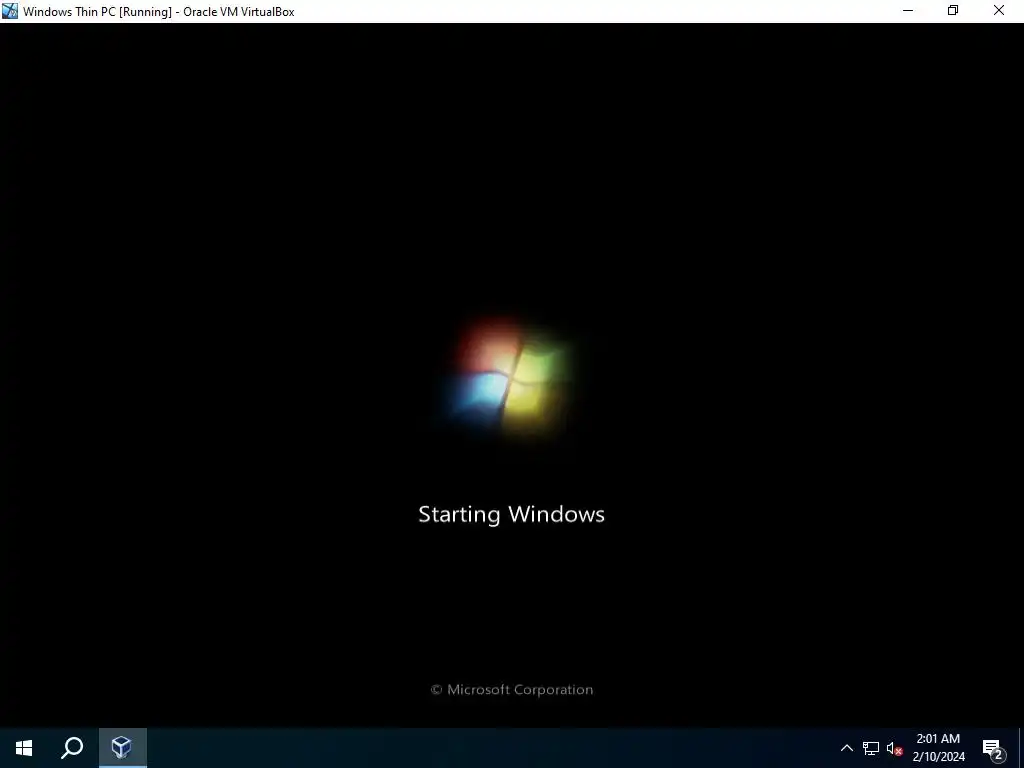Show hidden tray icons chevron

pos(846,748)
